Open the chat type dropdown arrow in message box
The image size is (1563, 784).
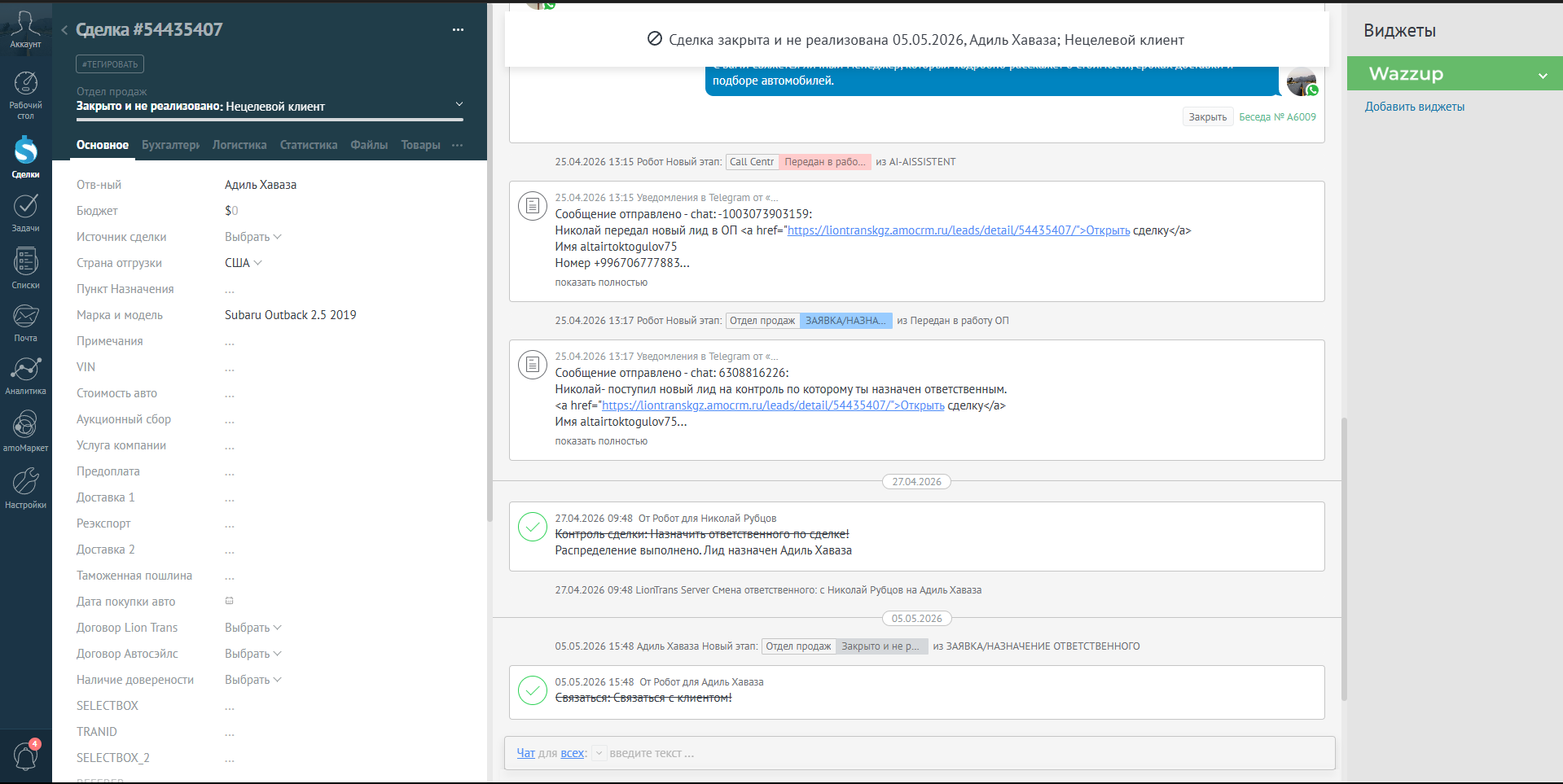(x=599, y=753)
